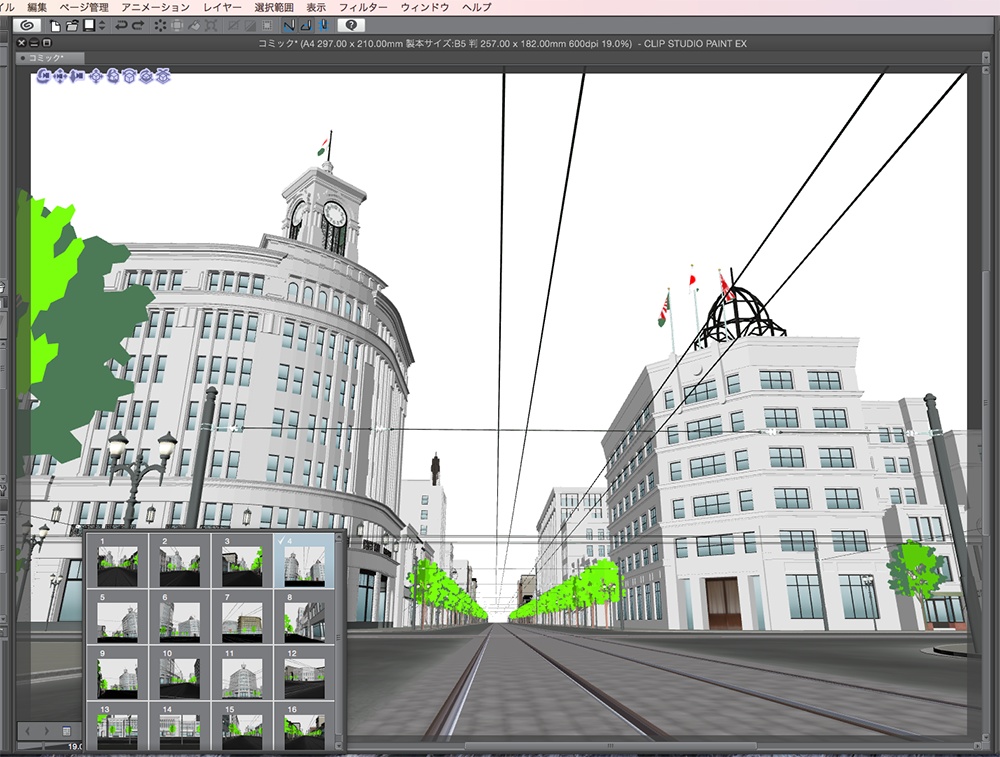Choose camera angle preset 14
1000x757 pixels.
click(x=180, y=726)
